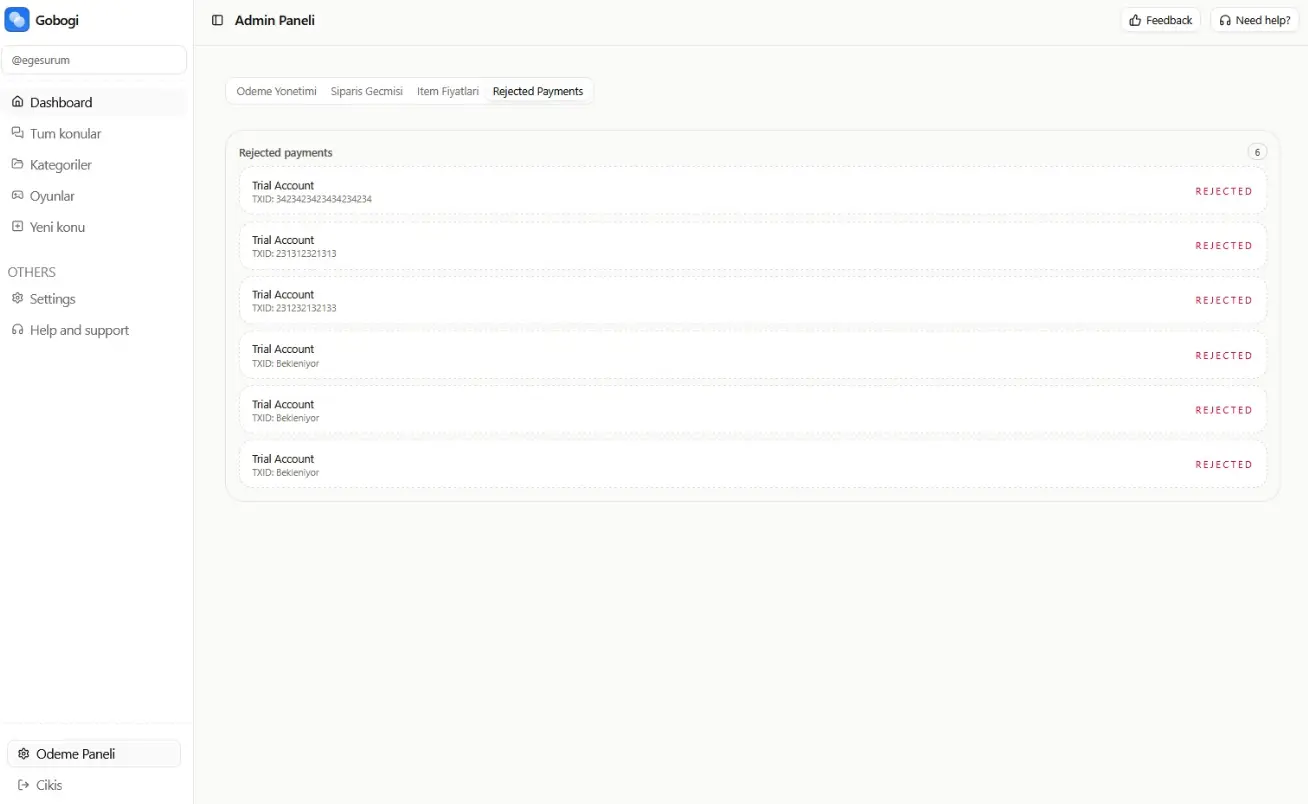This screenshot has width=1308, height=804.
Task: Click the Gobogi logo icon
Action: pyautogui.click(x=18, y=20)
